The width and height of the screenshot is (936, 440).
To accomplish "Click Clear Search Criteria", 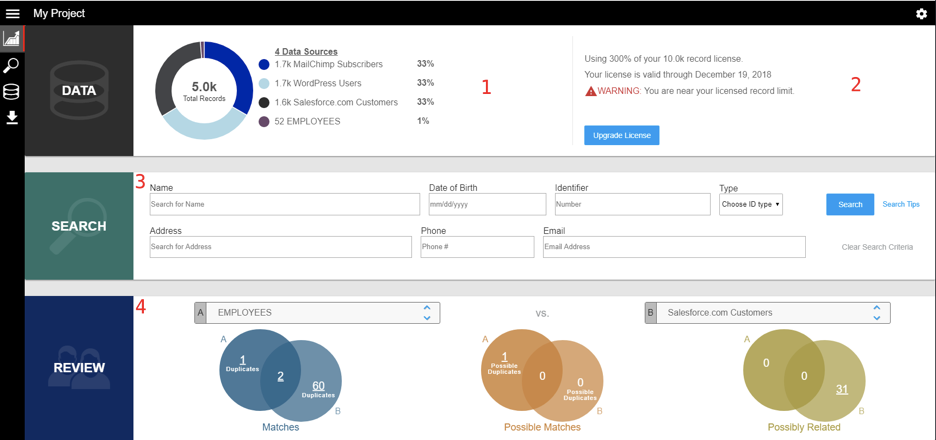I will pyautogui.click(x=876, y=247).
